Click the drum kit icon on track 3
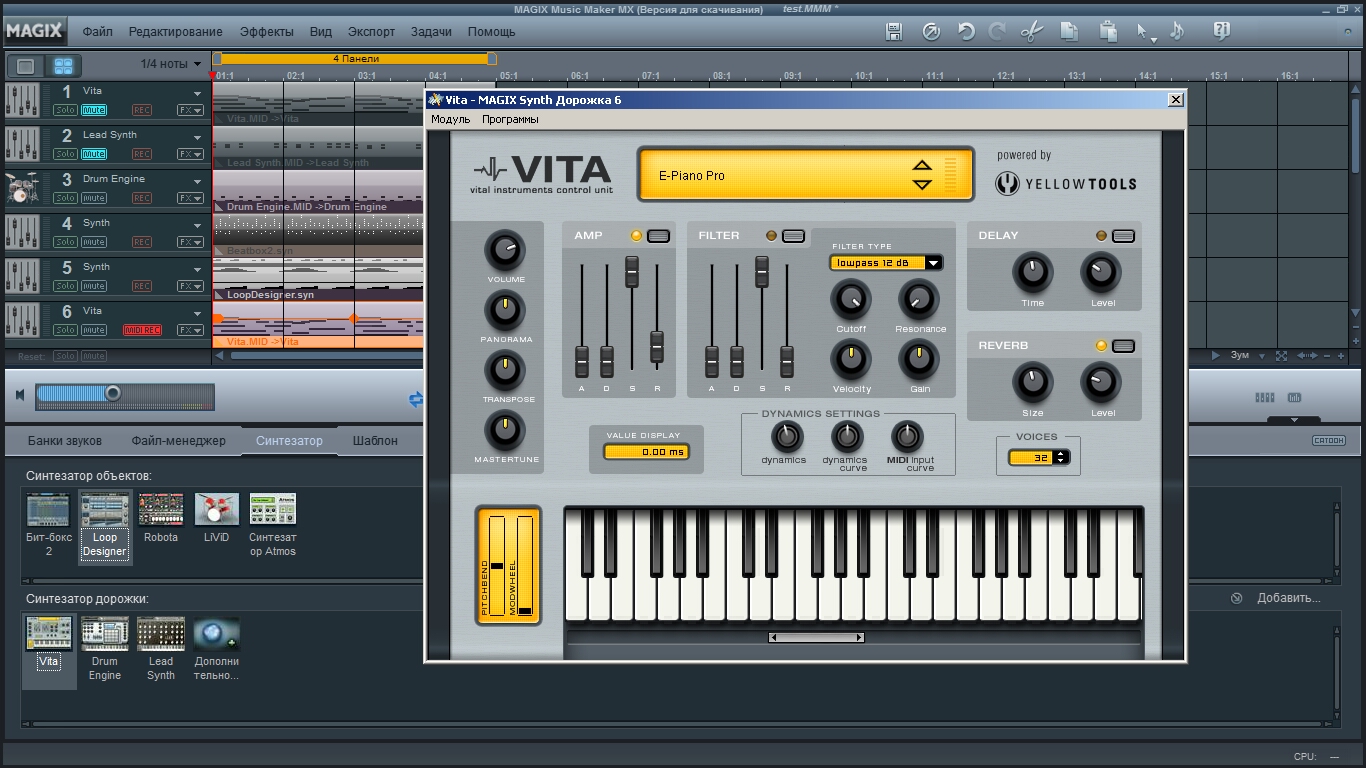 22,188
